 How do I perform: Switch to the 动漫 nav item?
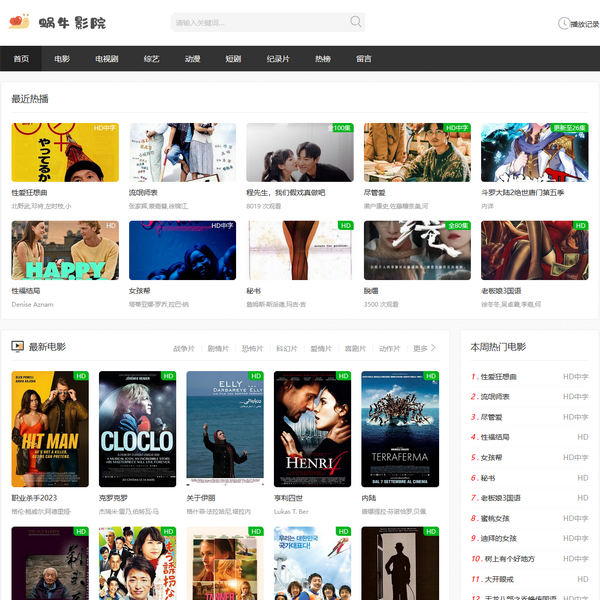192,59
